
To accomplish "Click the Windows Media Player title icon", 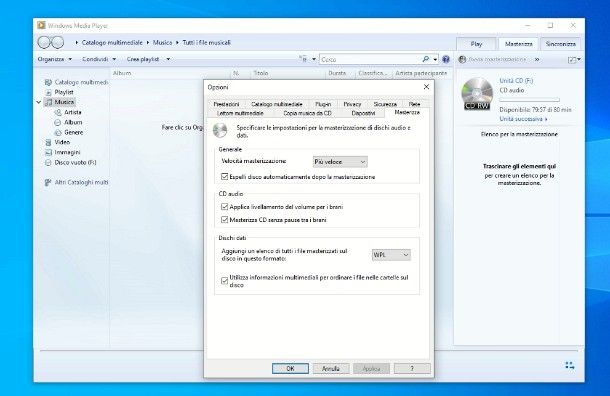I will pyautogui.click(x=41, y=25).
